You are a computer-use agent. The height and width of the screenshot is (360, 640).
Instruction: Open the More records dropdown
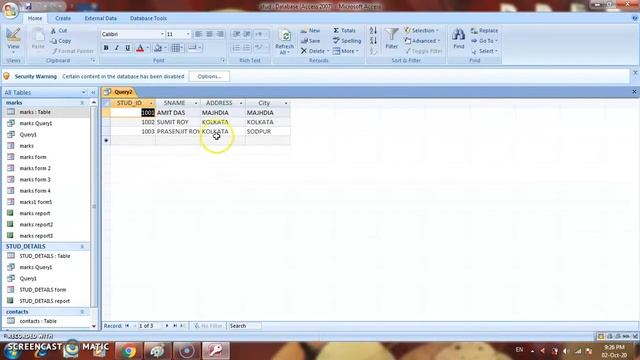coord(345,51)
